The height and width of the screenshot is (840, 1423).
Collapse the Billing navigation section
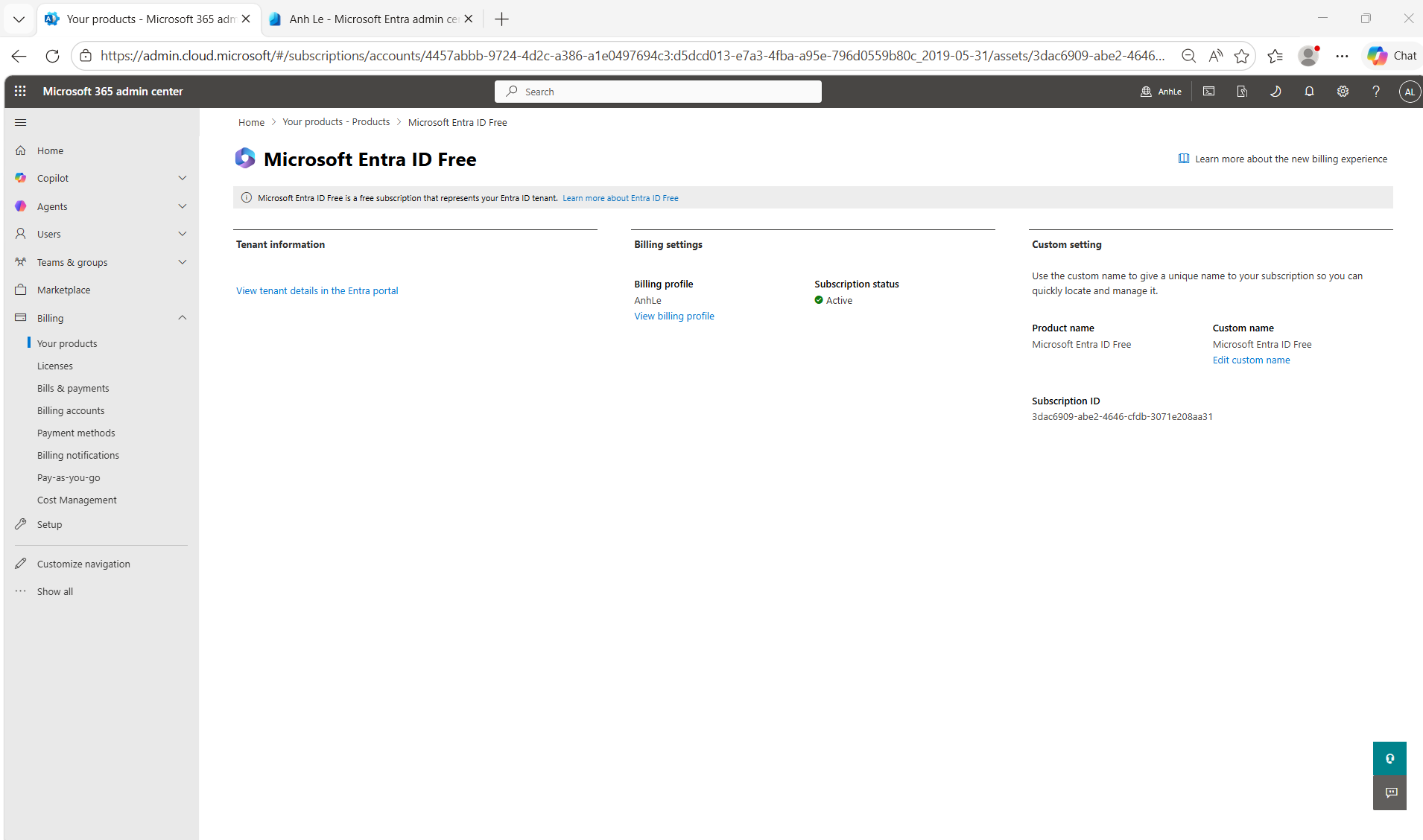[x=183, y=318]
